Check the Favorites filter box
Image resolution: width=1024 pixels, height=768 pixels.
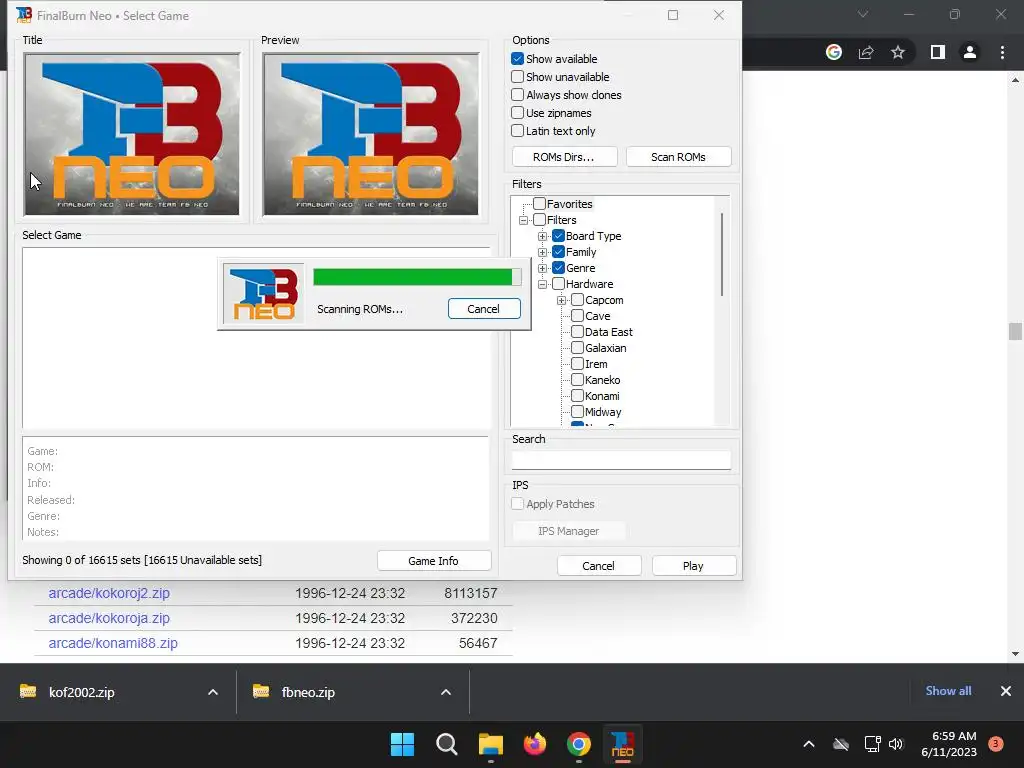539,204
